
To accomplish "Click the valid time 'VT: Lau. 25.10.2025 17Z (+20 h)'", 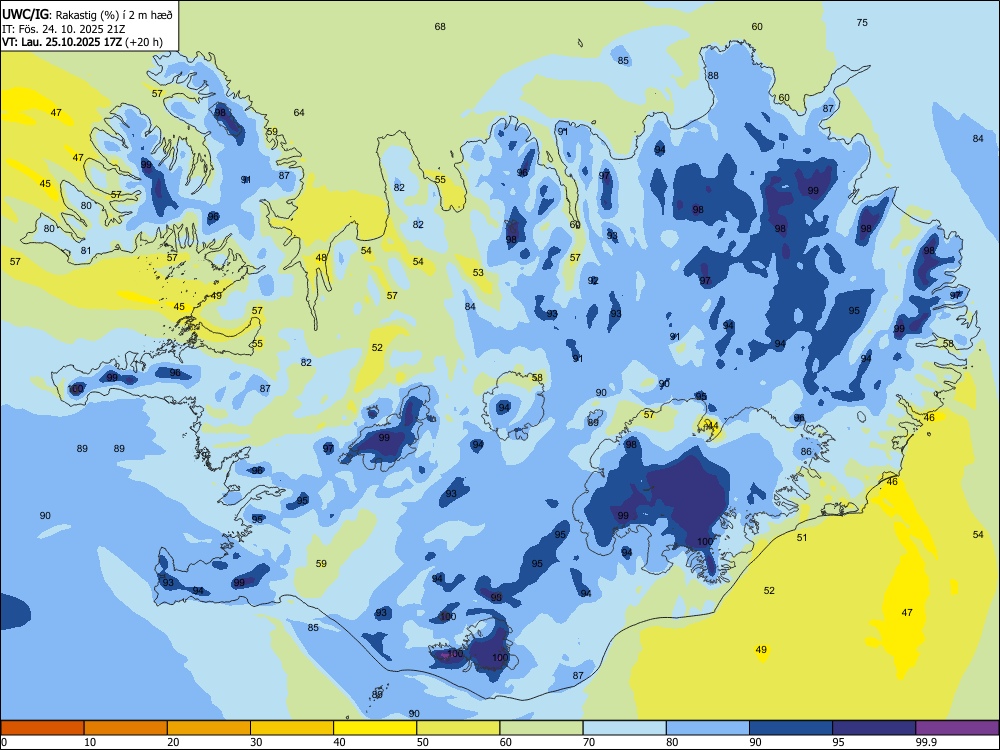I will 82,43.
